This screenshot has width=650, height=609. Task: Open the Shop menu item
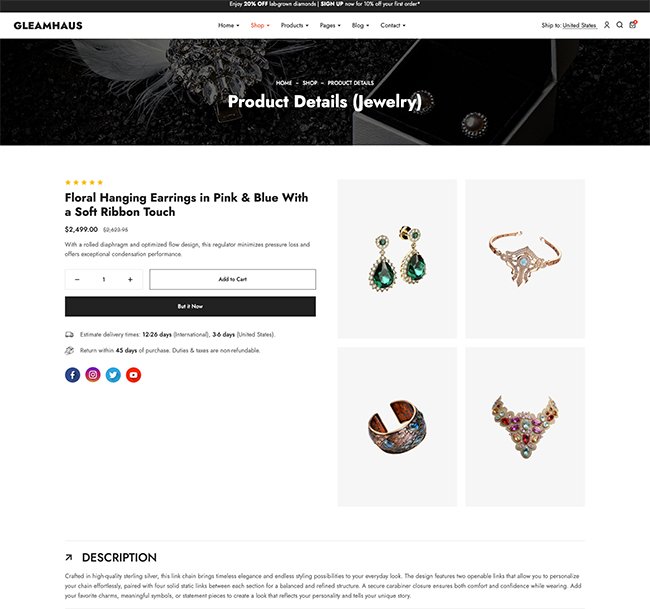point(260,25)
